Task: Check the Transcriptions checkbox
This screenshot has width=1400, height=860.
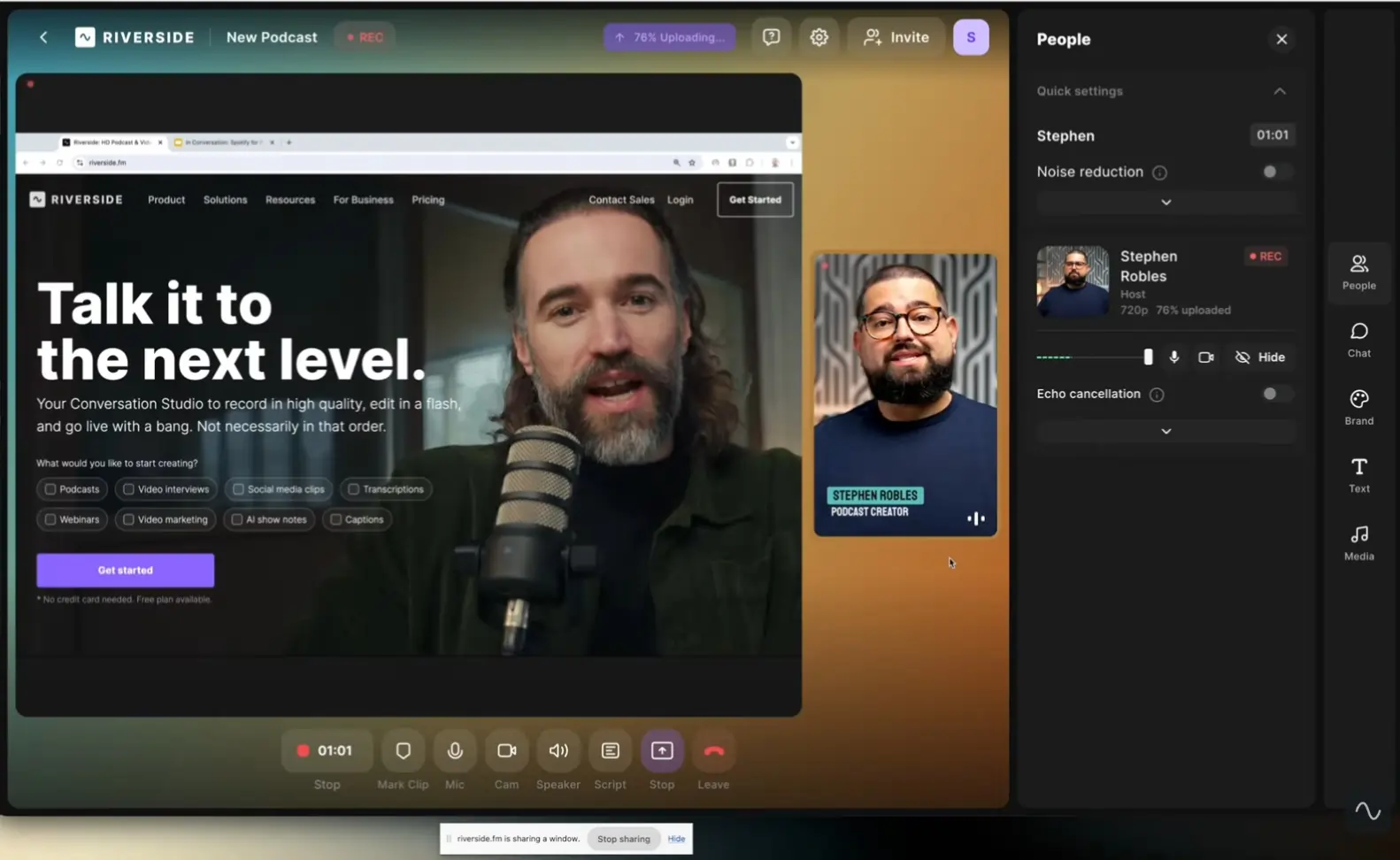Action: (353, 489)
